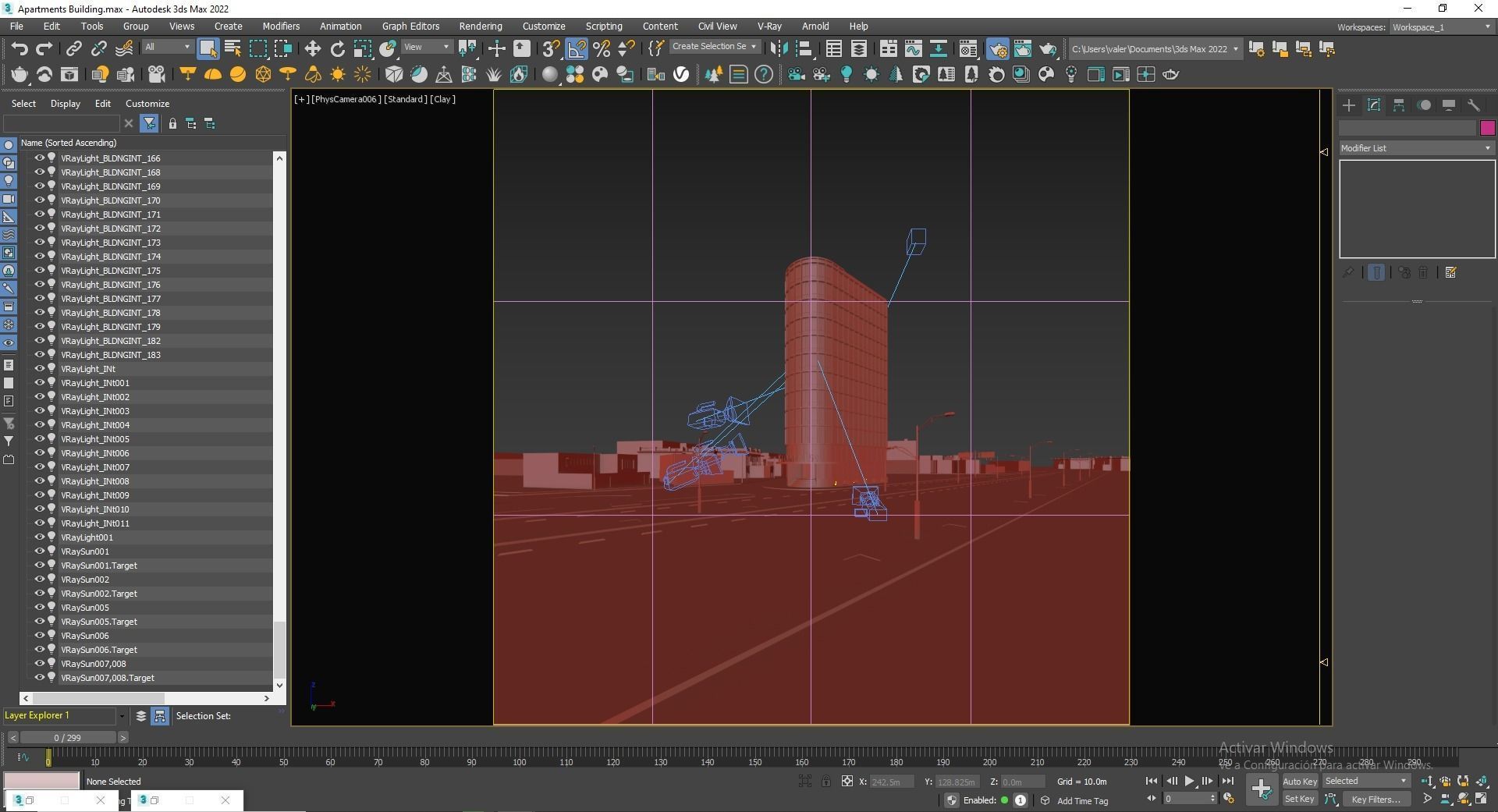Open the Create command panel tab
Viewport: 1498px width, 812px height.
coord(1349,105)
